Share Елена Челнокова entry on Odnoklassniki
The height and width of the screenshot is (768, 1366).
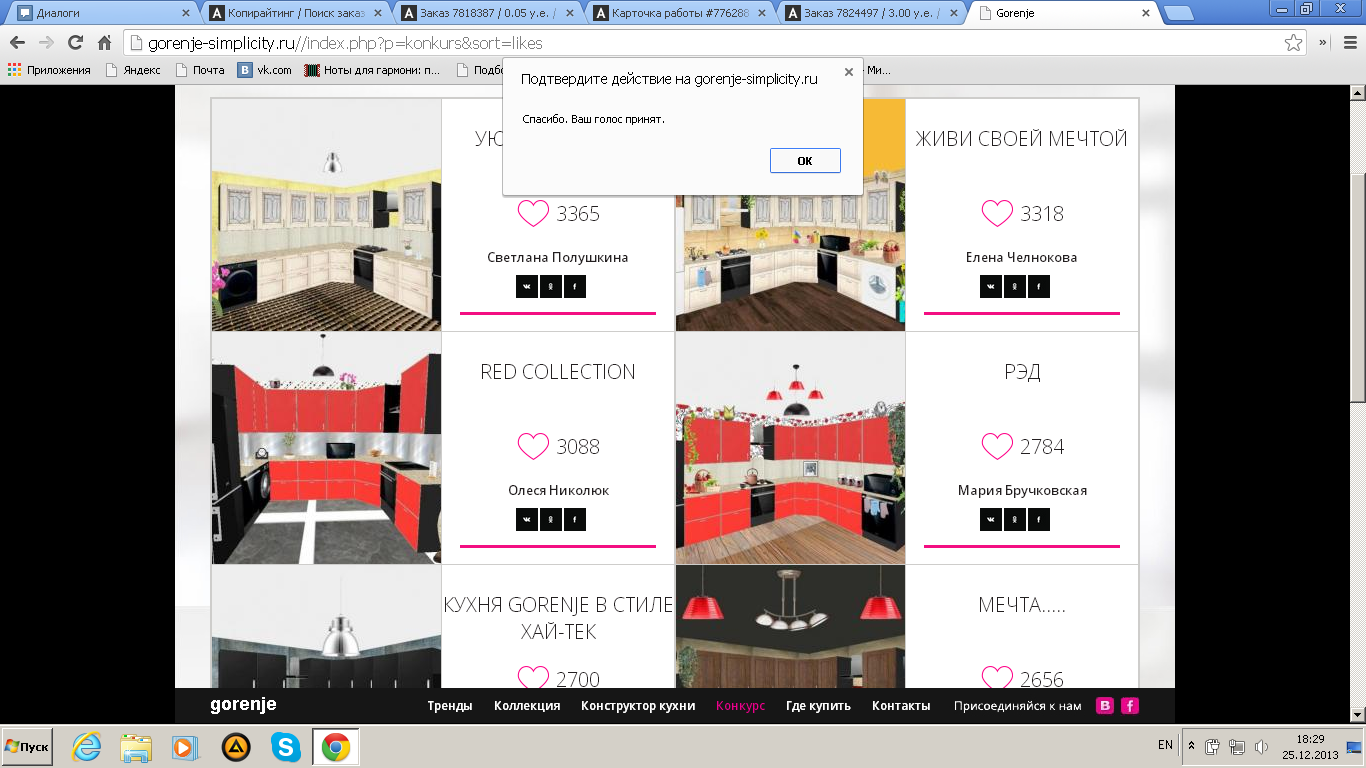[x=1015, y=287]
